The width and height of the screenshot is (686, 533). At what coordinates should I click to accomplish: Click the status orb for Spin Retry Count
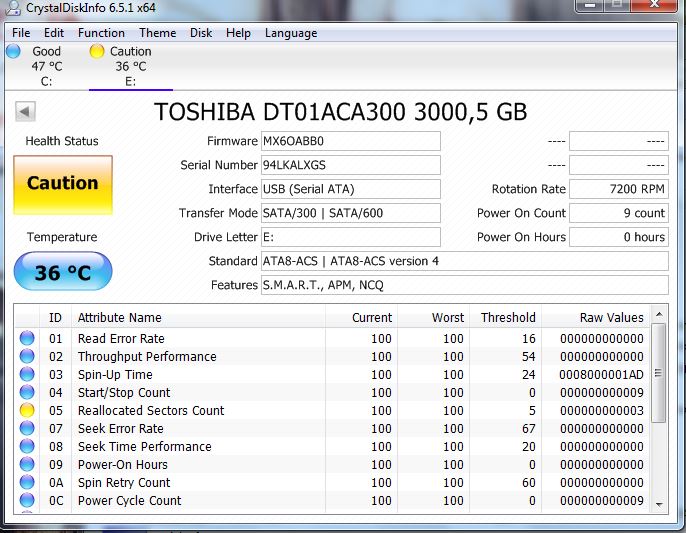coord(27,482)
